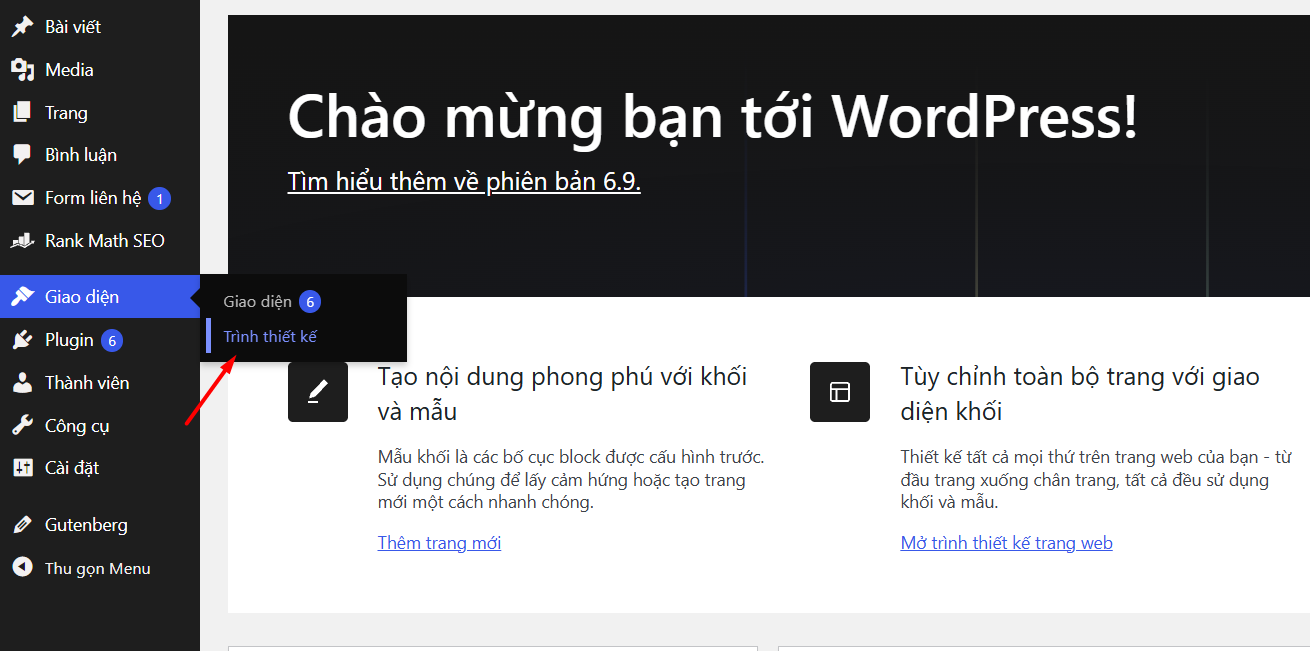Open the Rank Math SEO icon
Viewport: 1310px width, 651px height.
coord(21,240)
